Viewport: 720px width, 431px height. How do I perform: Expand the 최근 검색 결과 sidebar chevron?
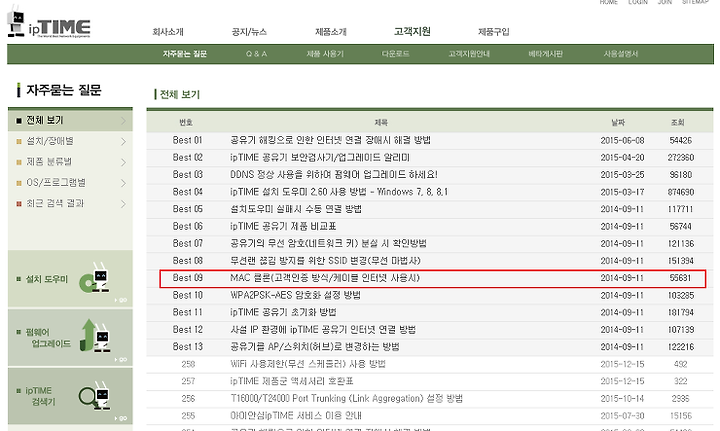[123, 203]
